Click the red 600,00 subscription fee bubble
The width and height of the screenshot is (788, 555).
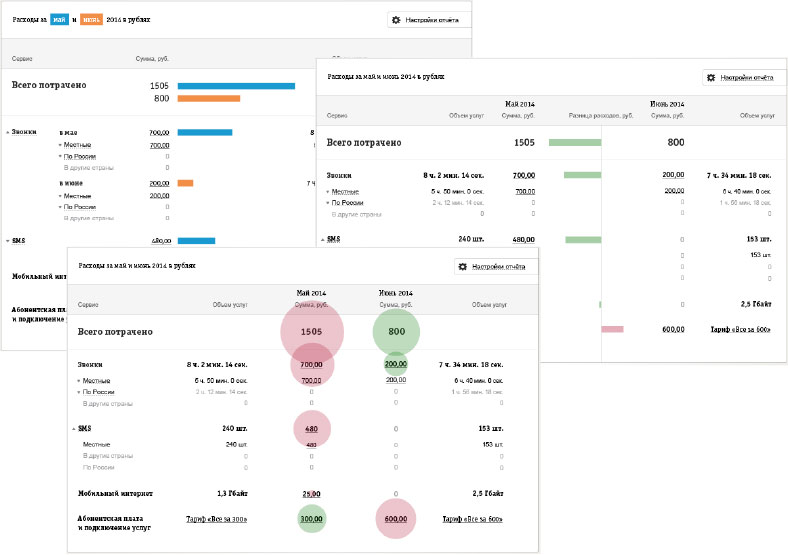[396, 519]
